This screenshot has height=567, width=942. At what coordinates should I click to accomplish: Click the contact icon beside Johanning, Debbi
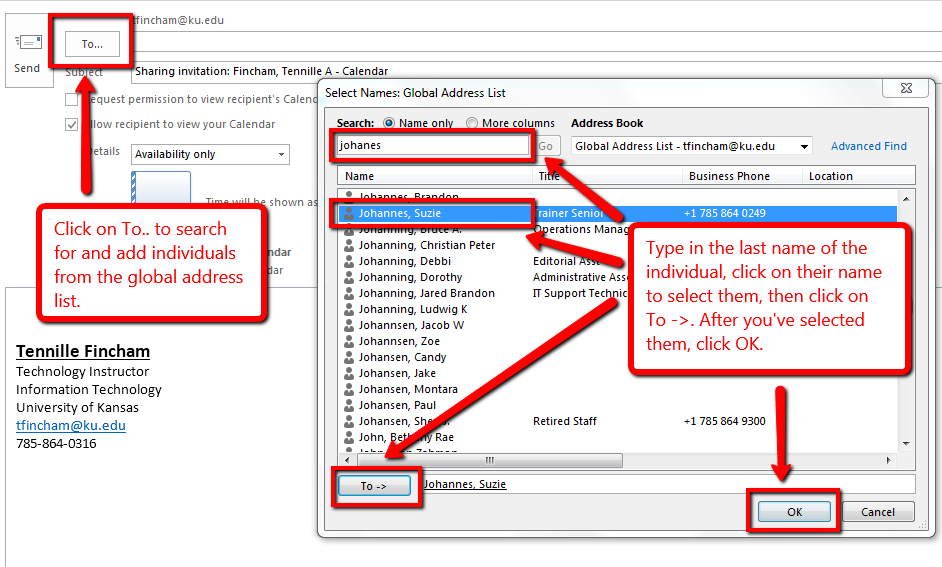pyautogui.click(x=349, y=261)
